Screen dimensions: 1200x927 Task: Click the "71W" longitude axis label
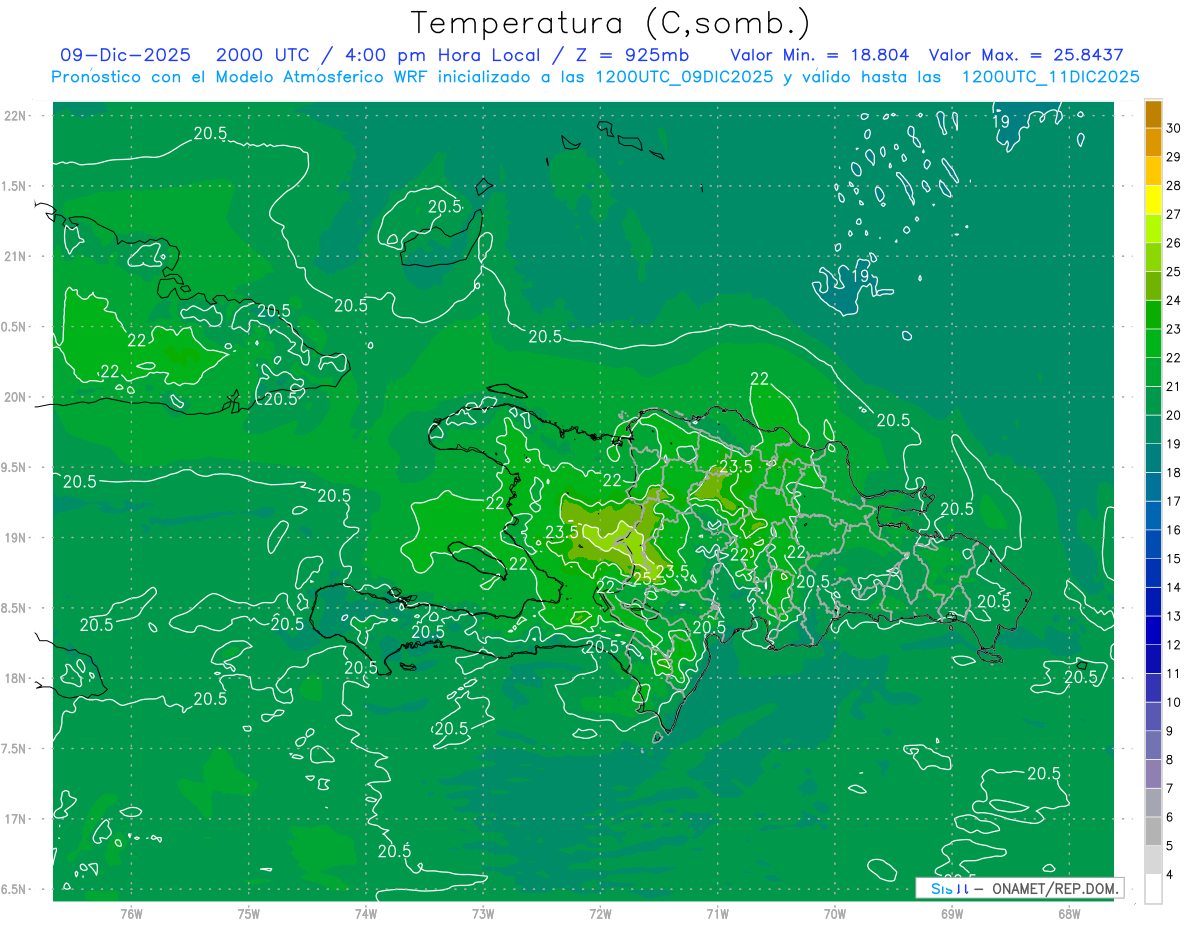(717, 913)
